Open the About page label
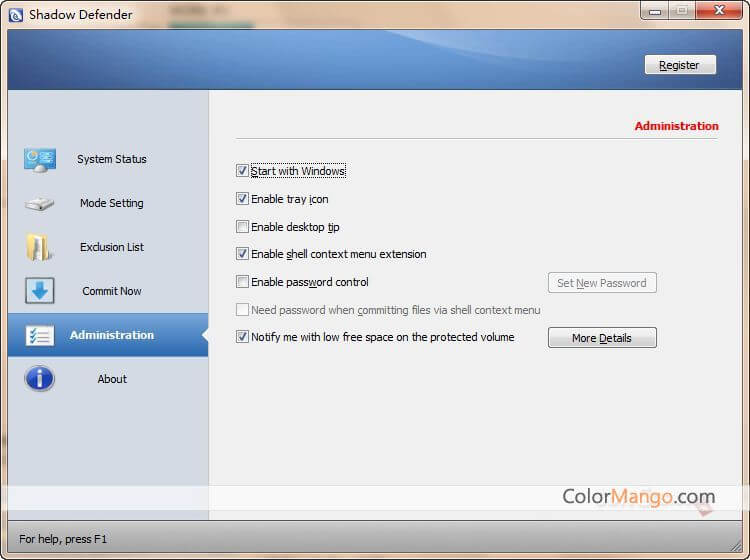This screenshot has height=560, width=750. point(112,379)
